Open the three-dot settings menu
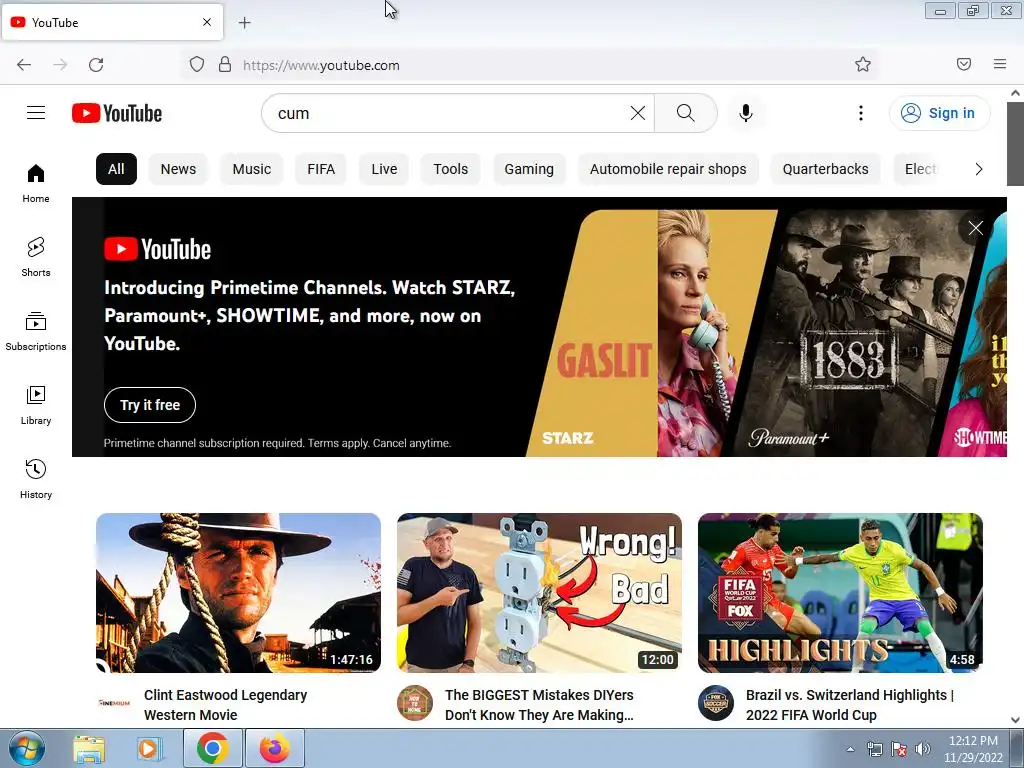This screenshot has height=768, width=1024. click(861, 113)
